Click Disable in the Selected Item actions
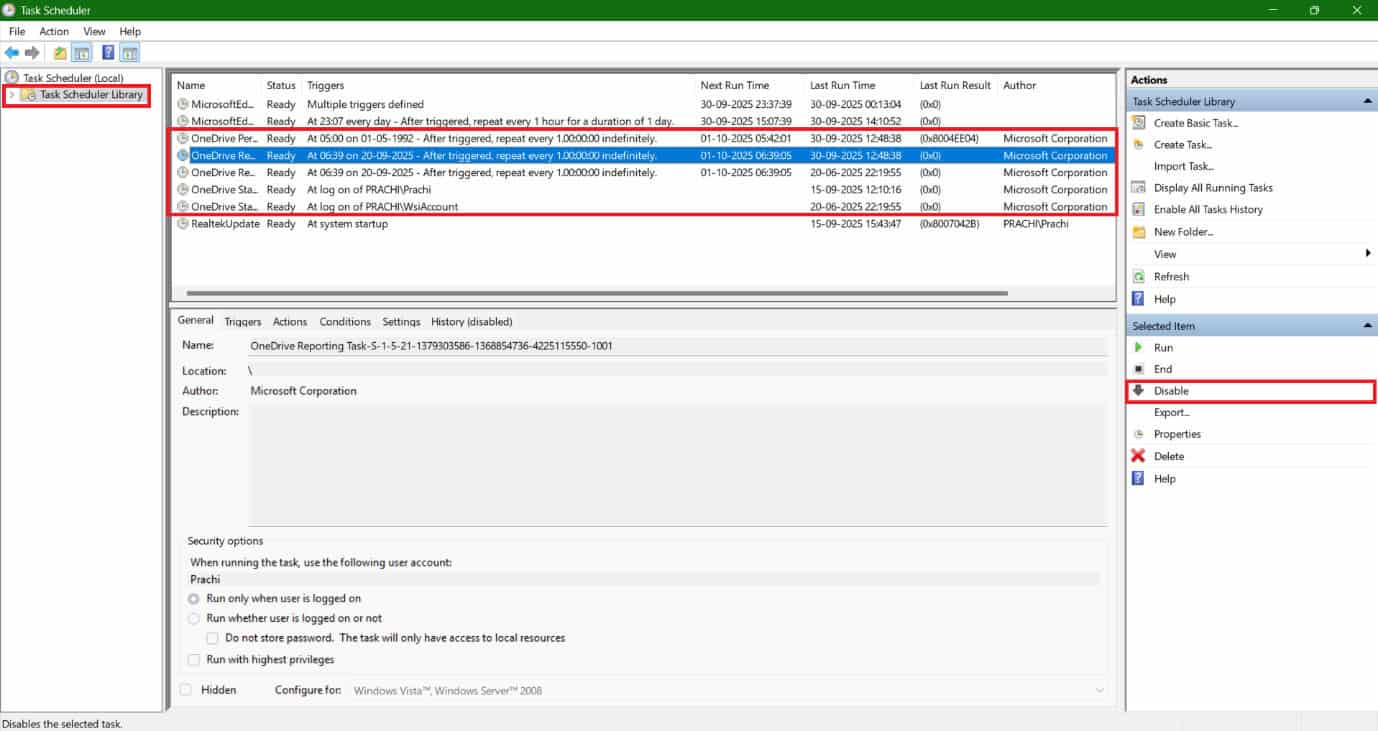1378x731 pixels. [x=1171, y=391]
